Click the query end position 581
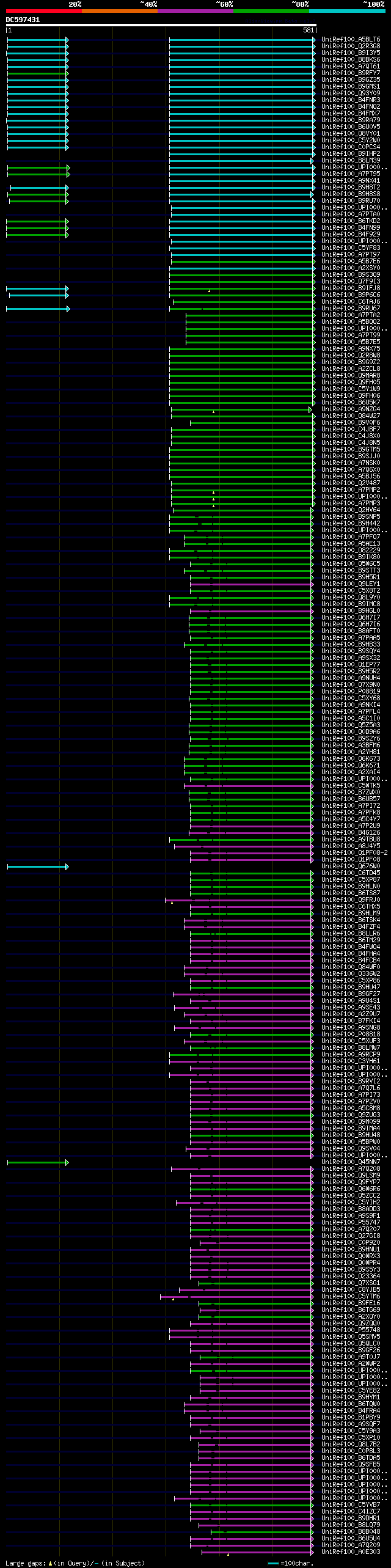Viewport: 391px width, 1568px height. tap(309, 30)
